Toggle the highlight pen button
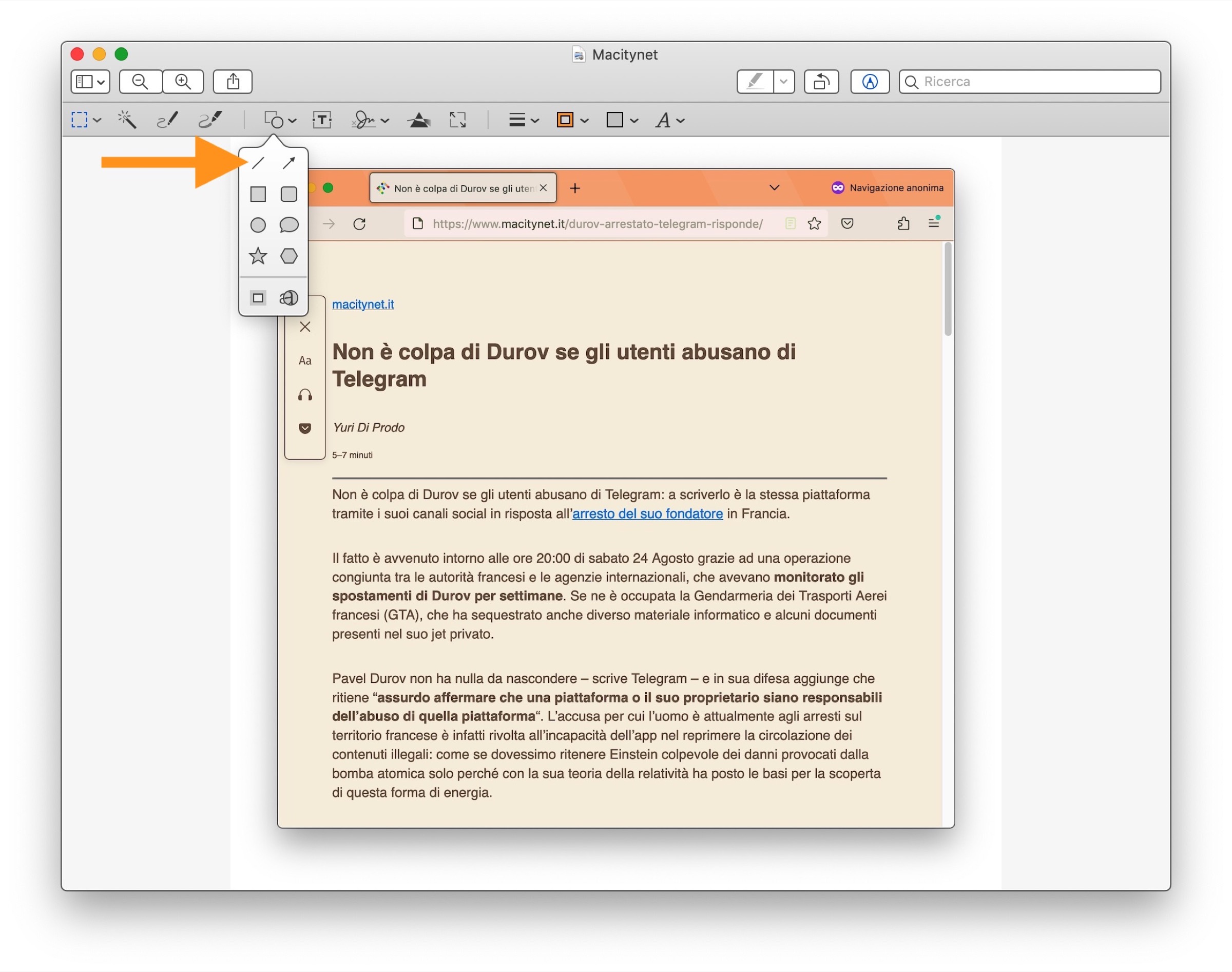The height and width of the screenshot is (972, 1232). (755, 82)
